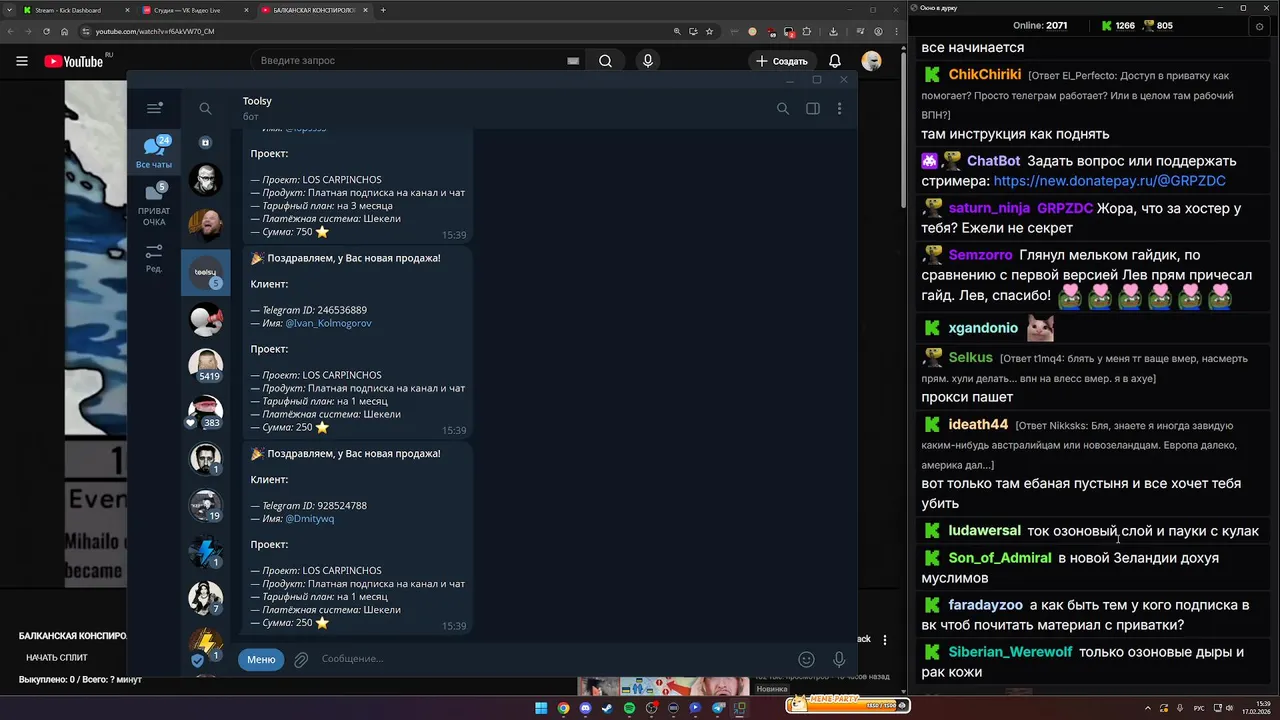Click the 'Сообщение...' message input field

coord(552,659)
